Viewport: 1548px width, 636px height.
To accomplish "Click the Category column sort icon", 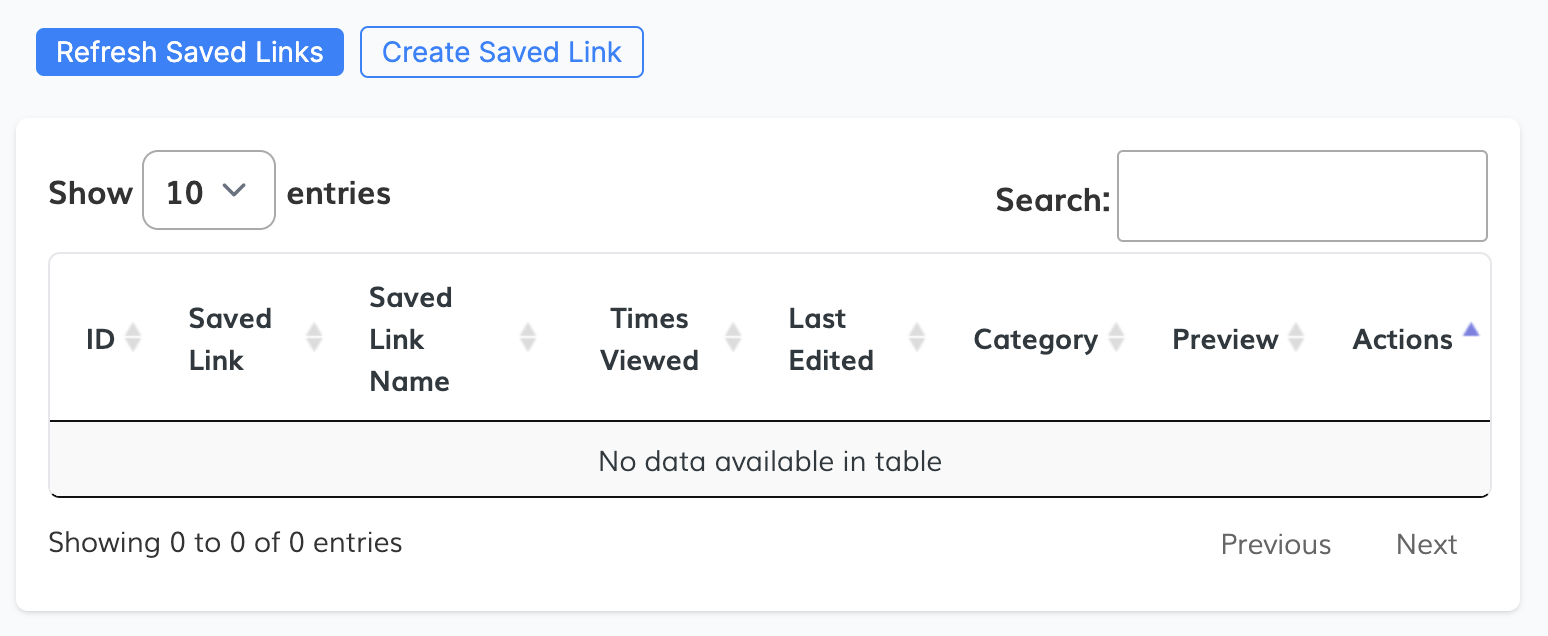I will pos(1116,338).
